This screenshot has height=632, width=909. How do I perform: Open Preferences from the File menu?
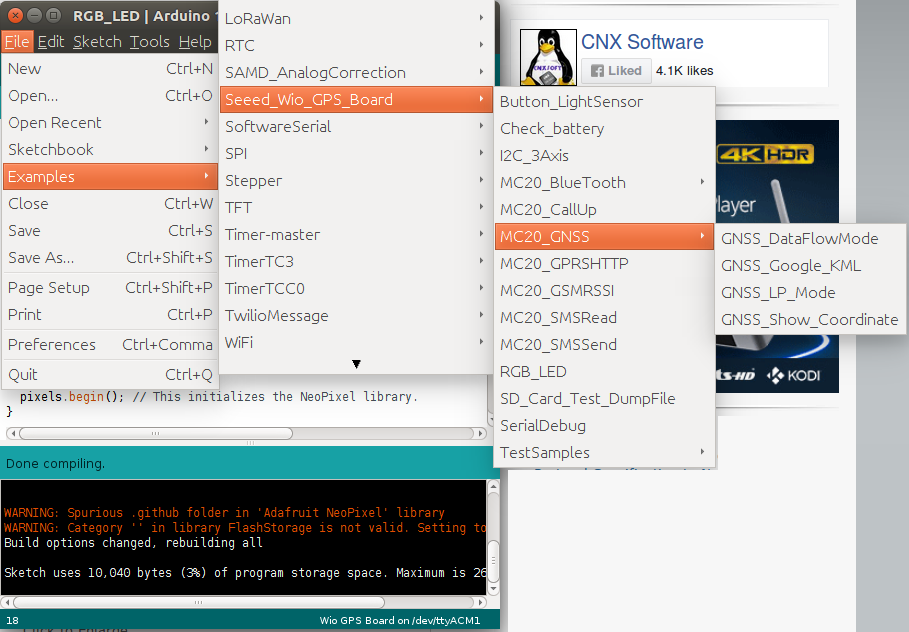(x=110, y=345)
